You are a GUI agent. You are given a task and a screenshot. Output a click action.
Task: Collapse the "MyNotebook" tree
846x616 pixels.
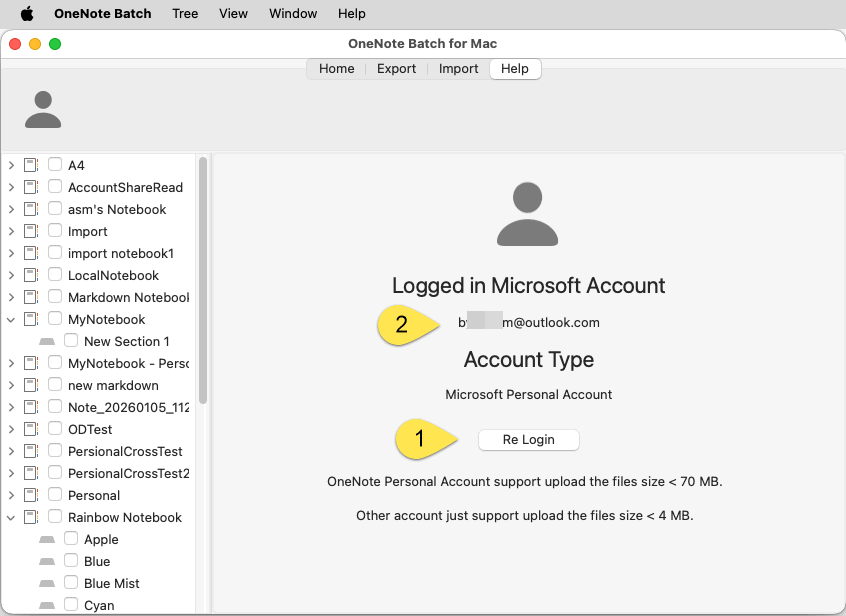[x=11, y=319]
